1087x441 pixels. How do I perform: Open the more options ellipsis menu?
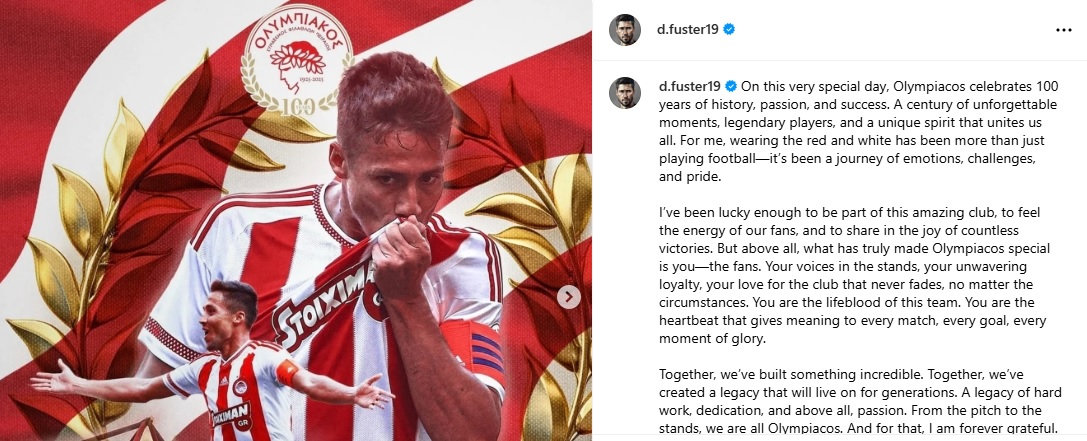(1063, 30)
